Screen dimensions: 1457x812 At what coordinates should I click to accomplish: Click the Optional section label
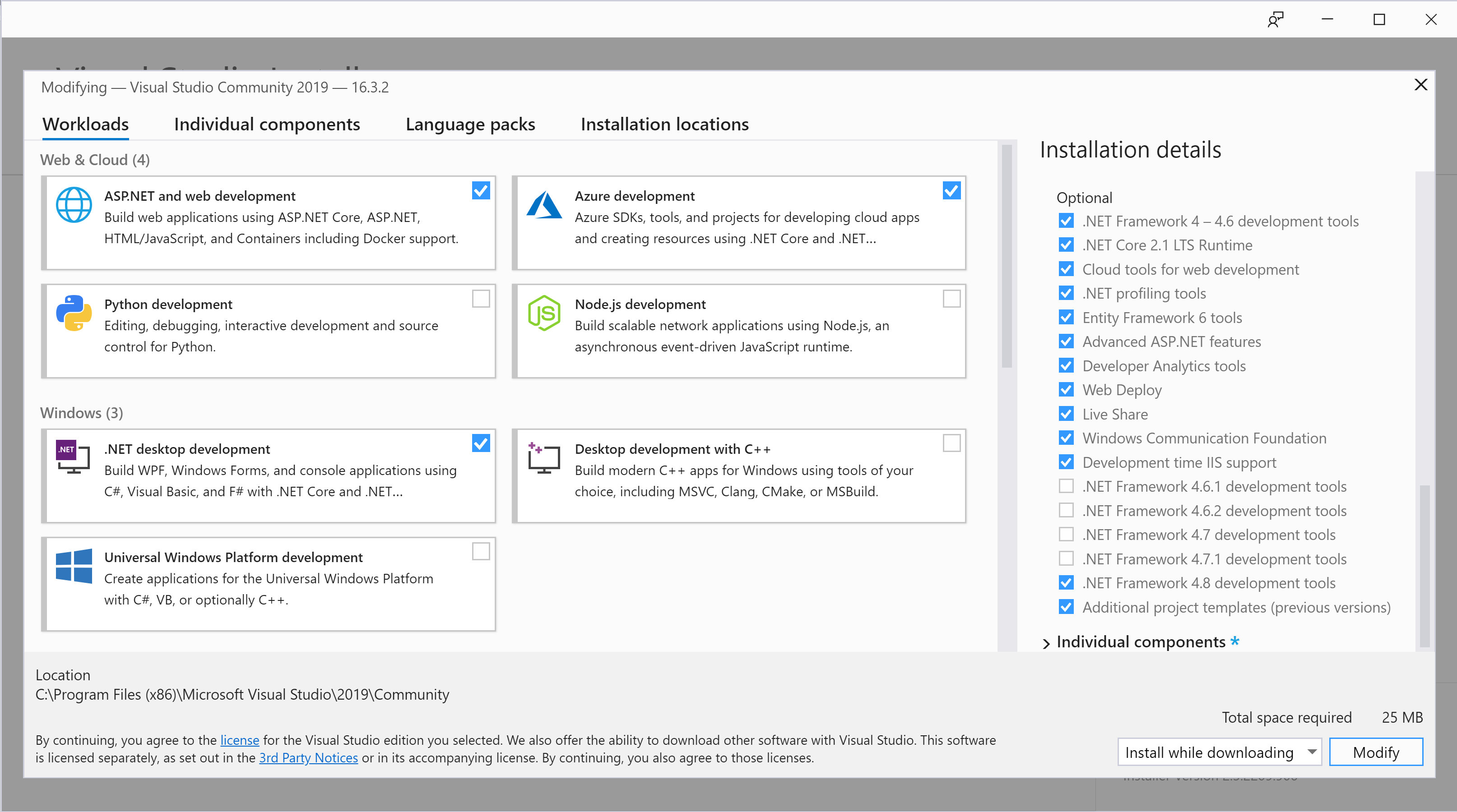pyautogui.click(x=1084, y=198)
